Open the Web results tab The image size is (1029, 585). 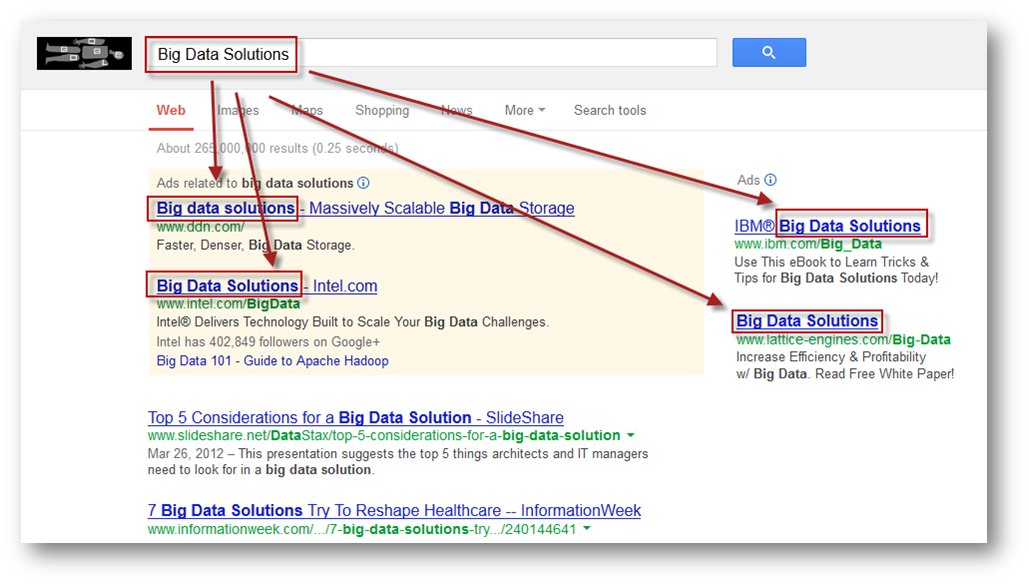[x=171, y=110]
